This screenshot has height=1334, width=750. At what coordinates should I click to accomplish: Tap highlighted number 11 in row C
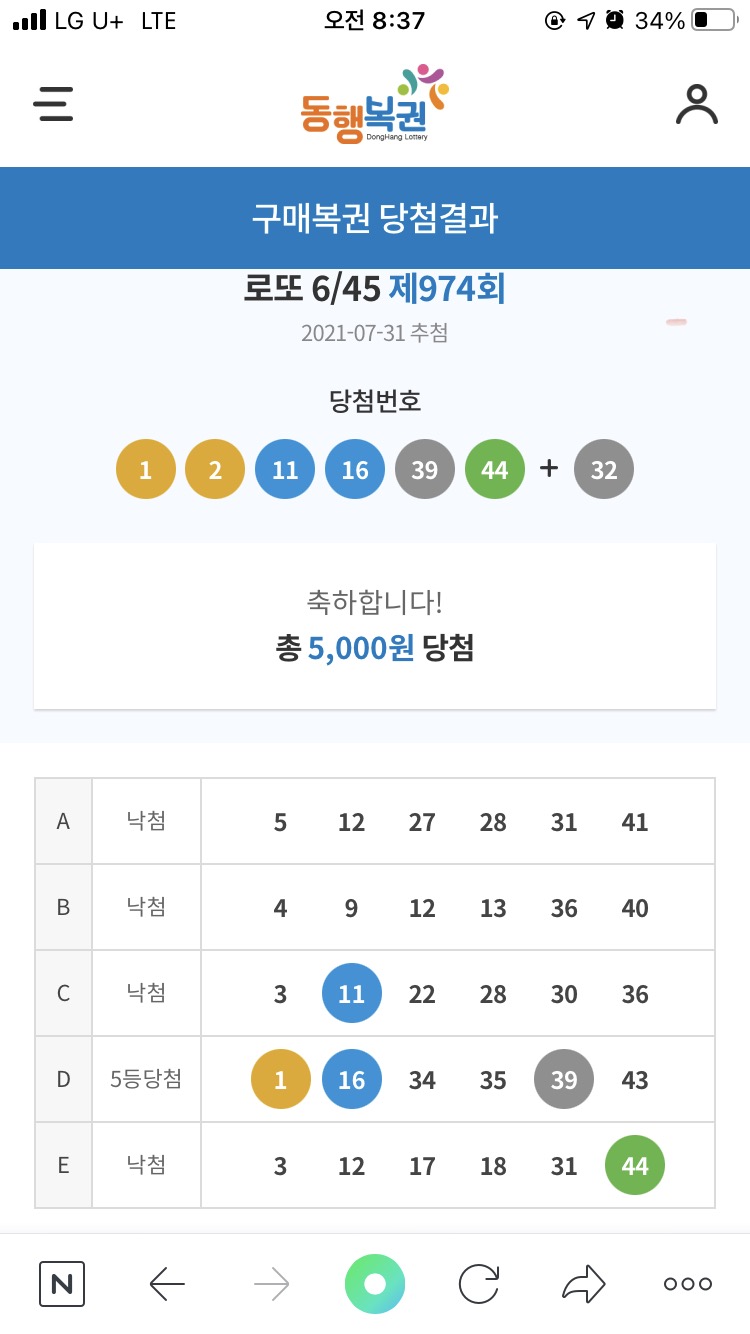(x=352, y=994)
